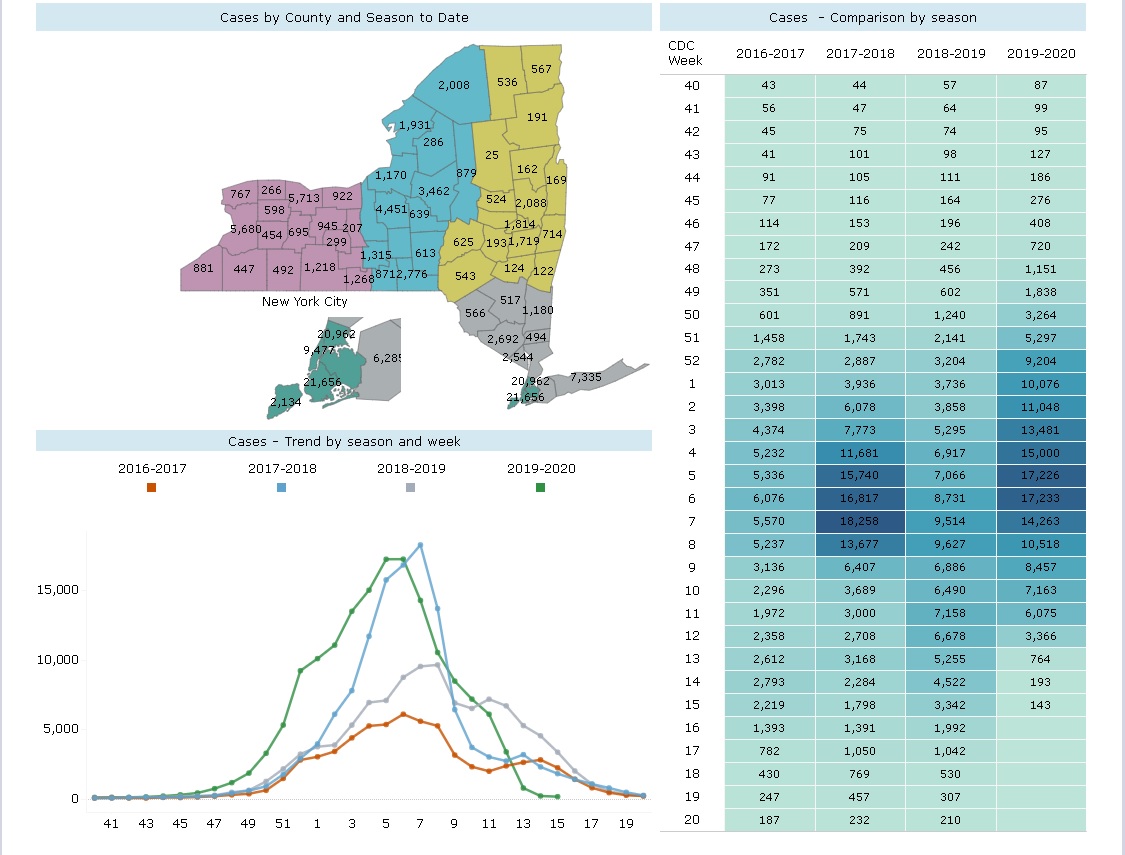
Task: Click the peak data point of the blue 2017-2018 line
Action: tap(420, 545)
